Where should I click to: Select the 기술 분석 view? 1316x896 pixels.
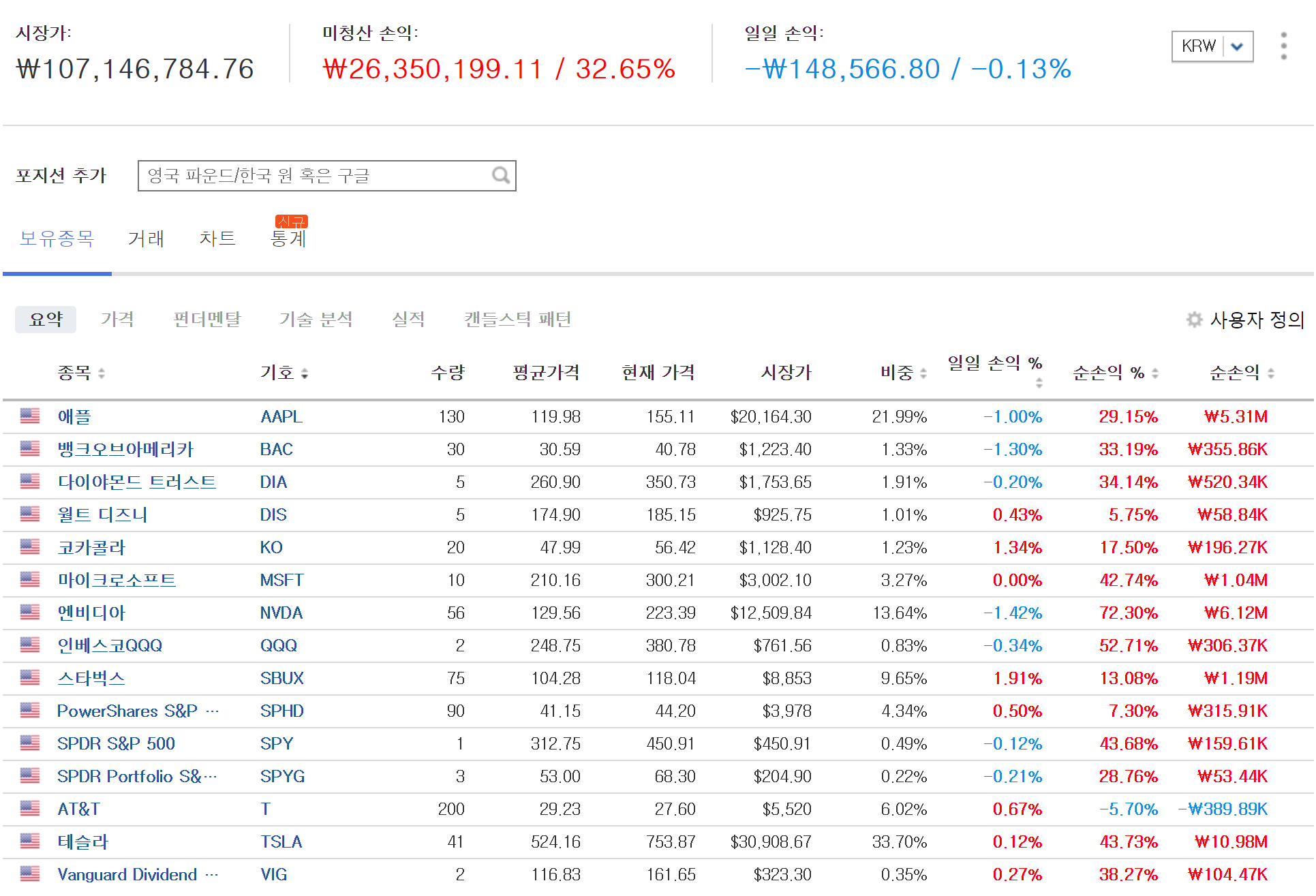pos(316,320)
